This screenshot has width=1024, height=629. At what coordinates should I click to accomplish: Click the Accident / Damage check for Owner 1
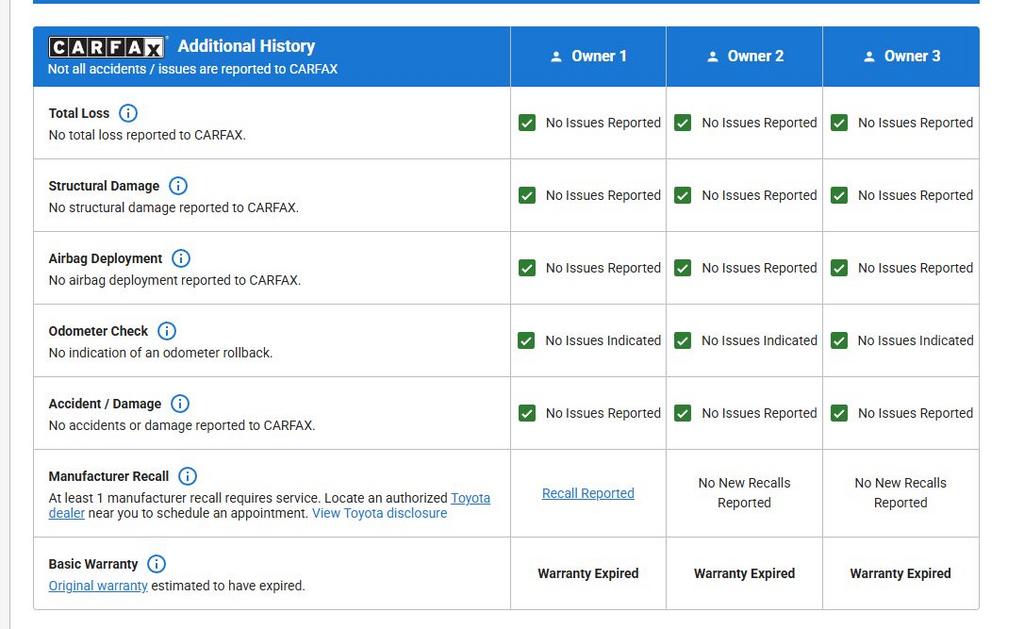pos(527,413)
